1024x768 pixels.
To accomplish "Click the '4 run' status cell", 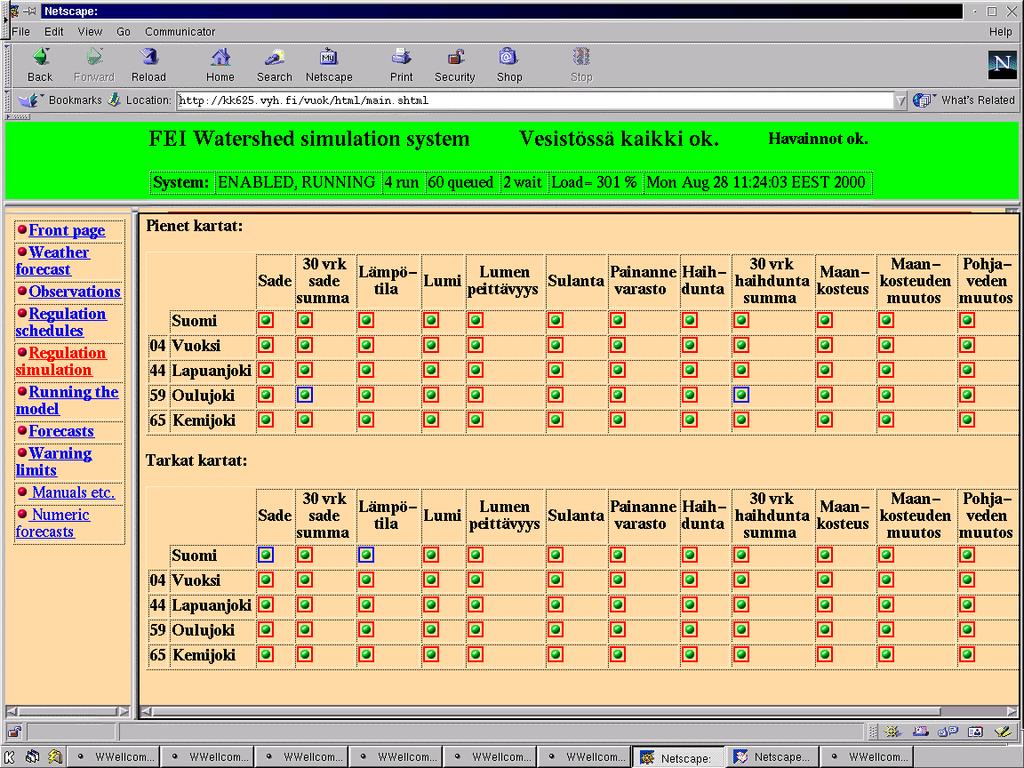I will coord(402,182).
